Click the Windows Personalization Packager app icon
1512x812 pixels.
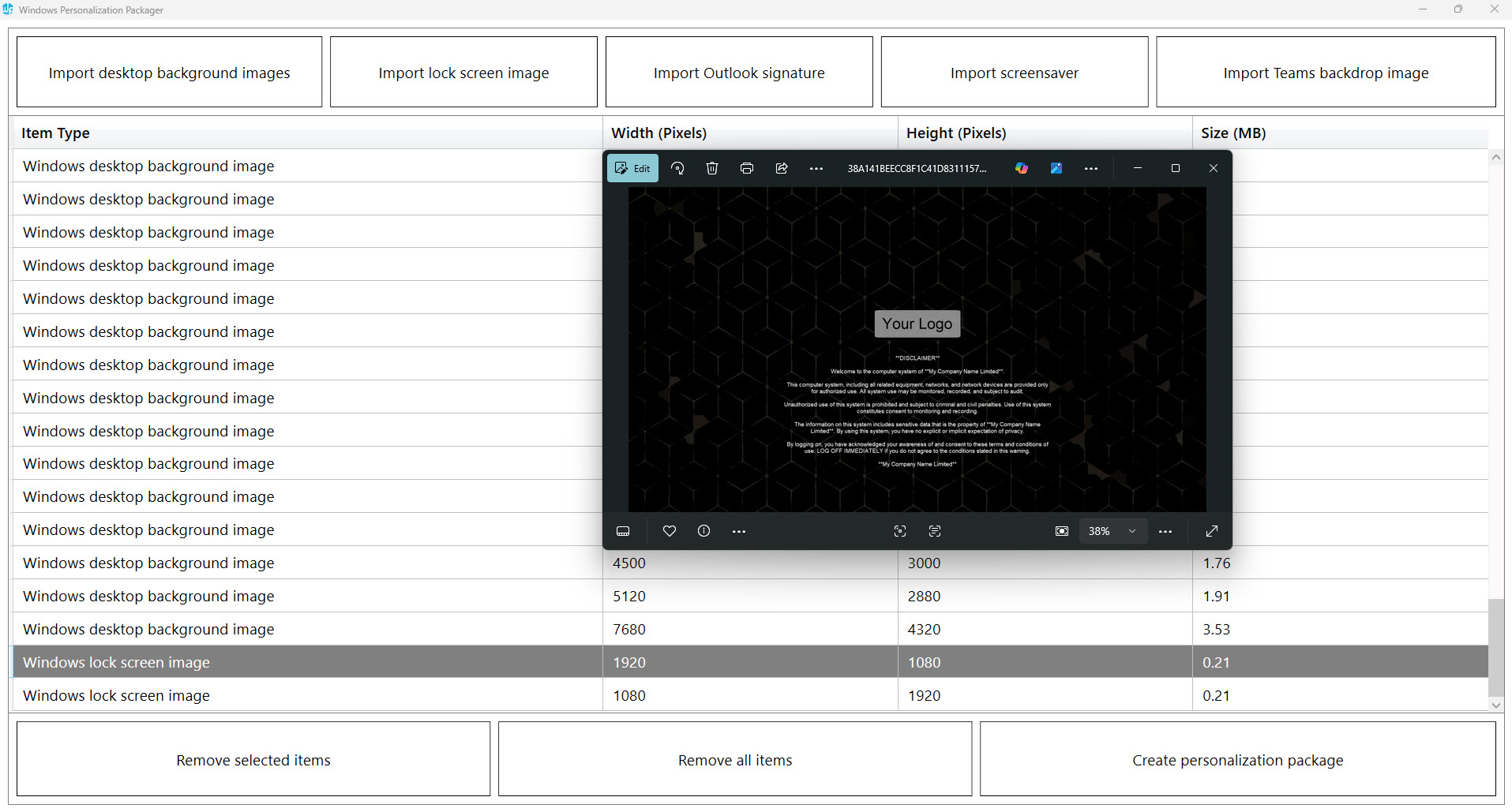coord(8,9)
